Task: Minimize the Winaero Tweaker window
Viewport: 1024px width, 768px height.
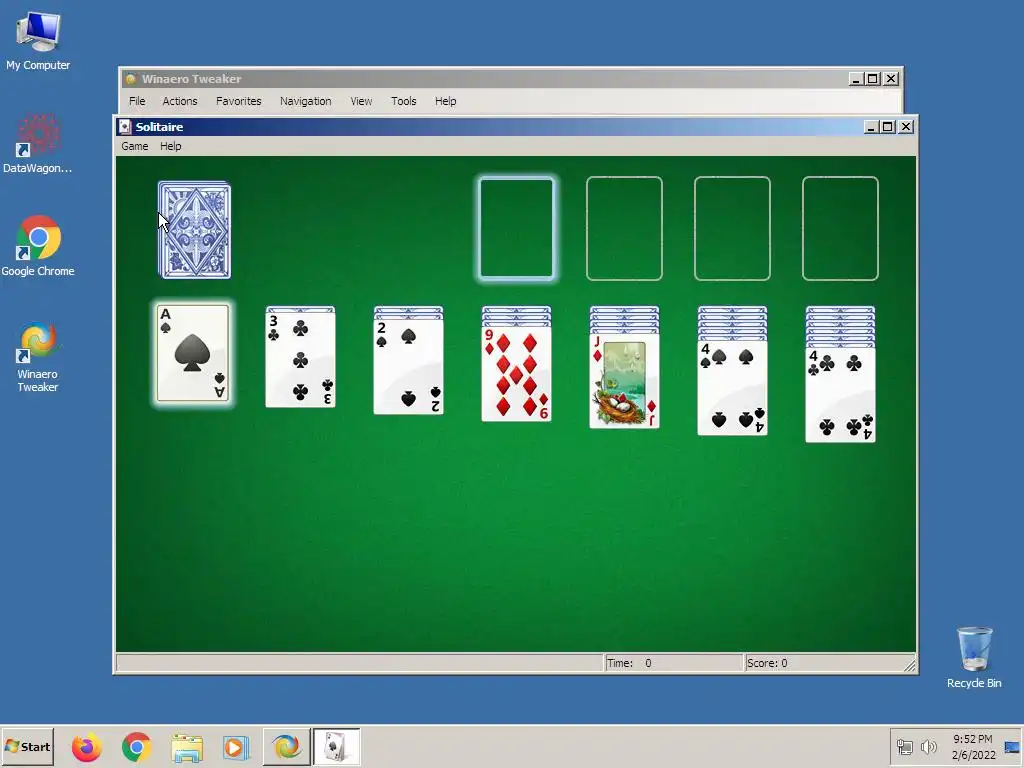Action: pyautogui.click(x=856, y=79)
